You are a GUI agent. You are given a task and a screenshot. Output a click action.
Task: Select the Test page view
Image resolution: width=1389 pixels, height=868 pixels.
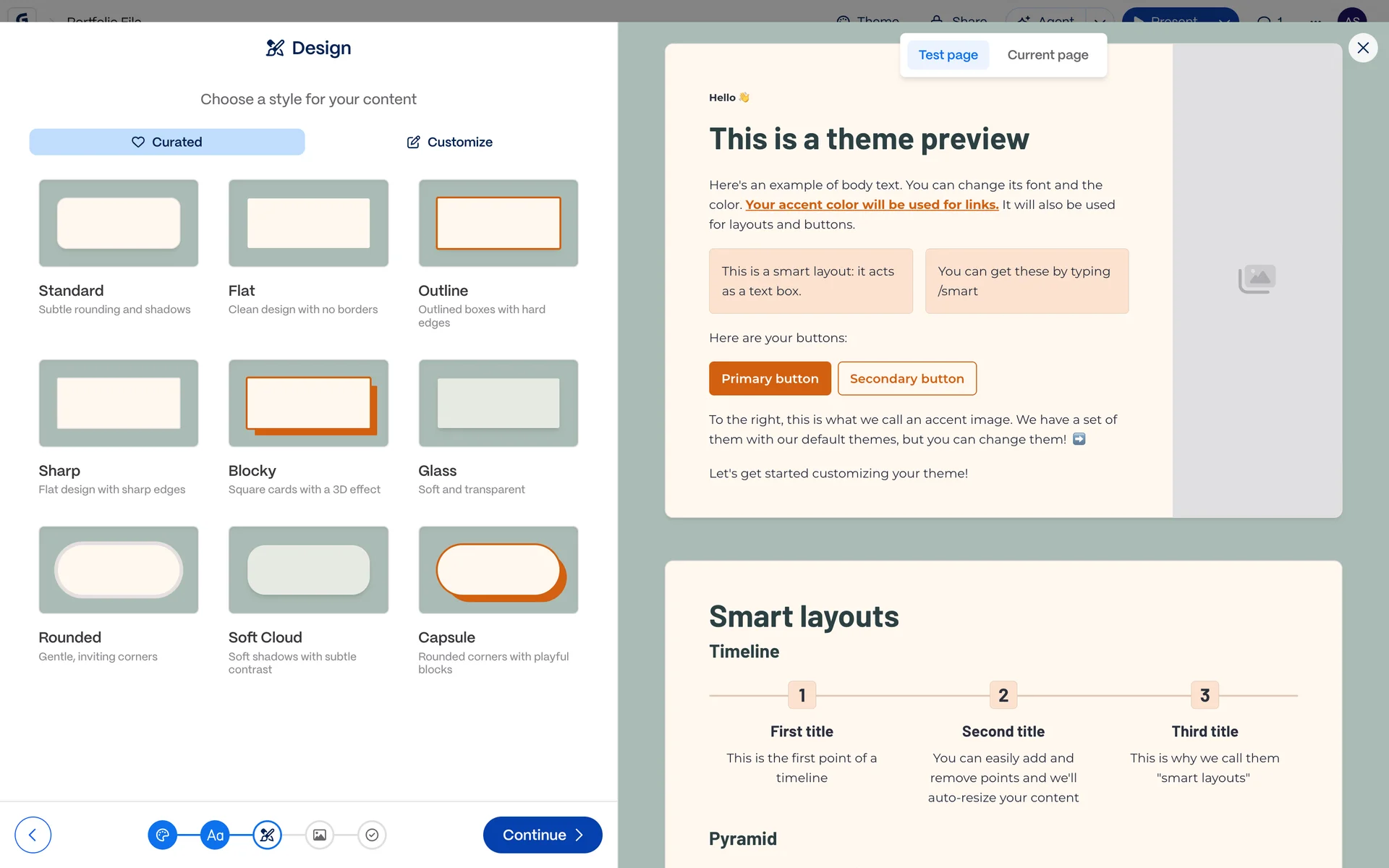click(x=948, y=55)
